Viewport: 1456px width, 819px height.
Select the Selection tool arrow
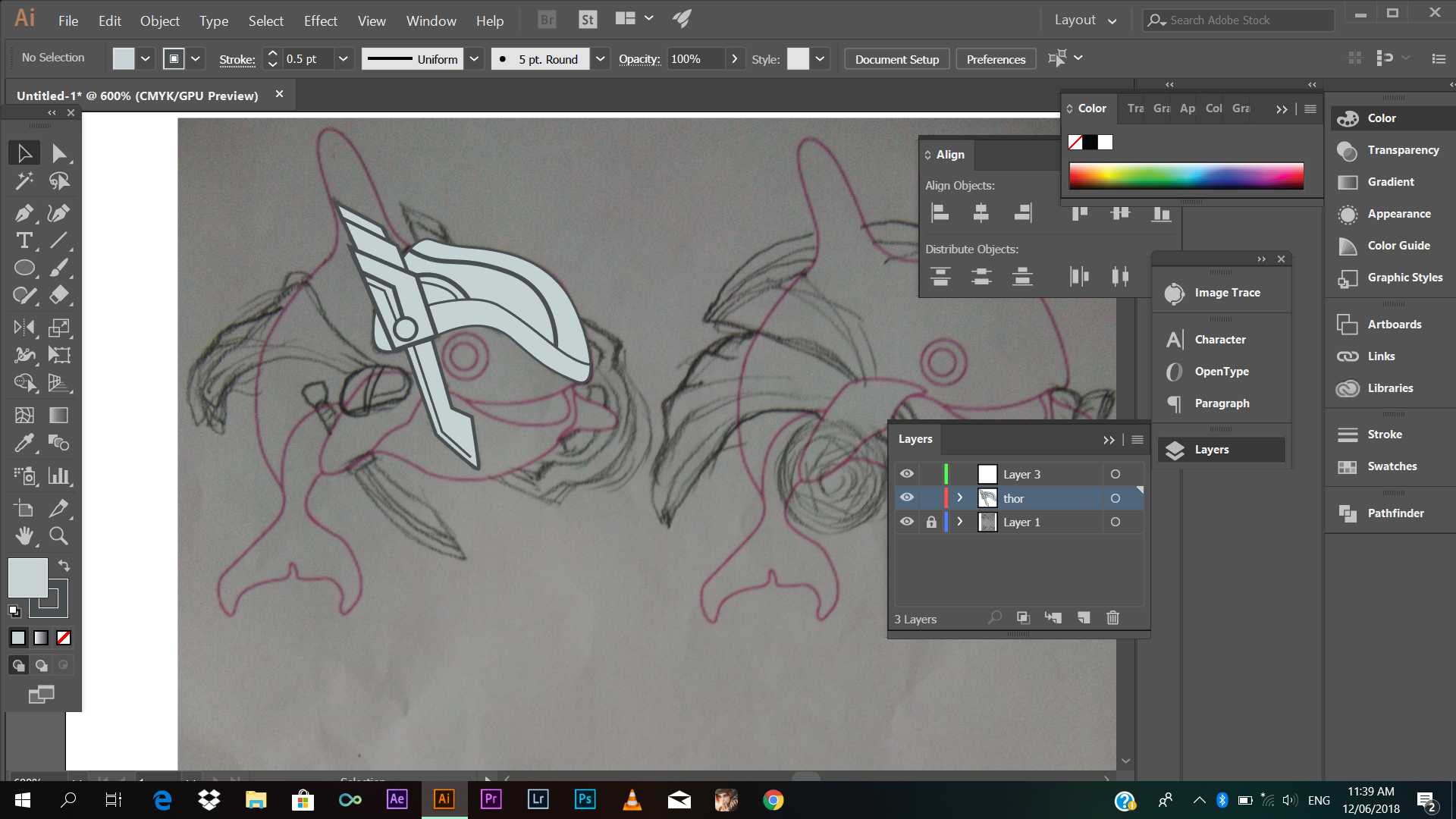24,153
